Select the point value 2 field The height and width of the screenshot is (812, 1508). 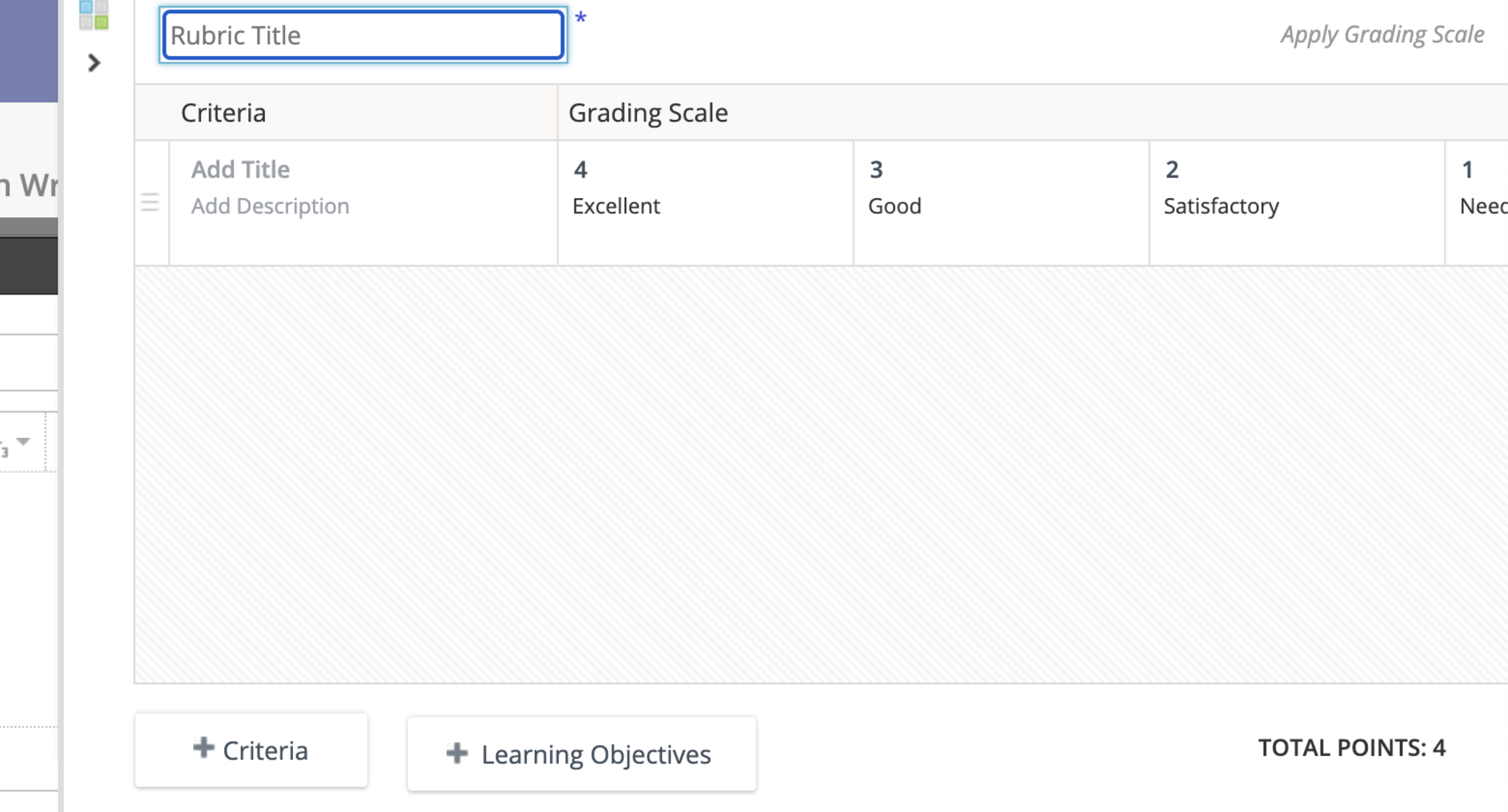point(1171,170)
